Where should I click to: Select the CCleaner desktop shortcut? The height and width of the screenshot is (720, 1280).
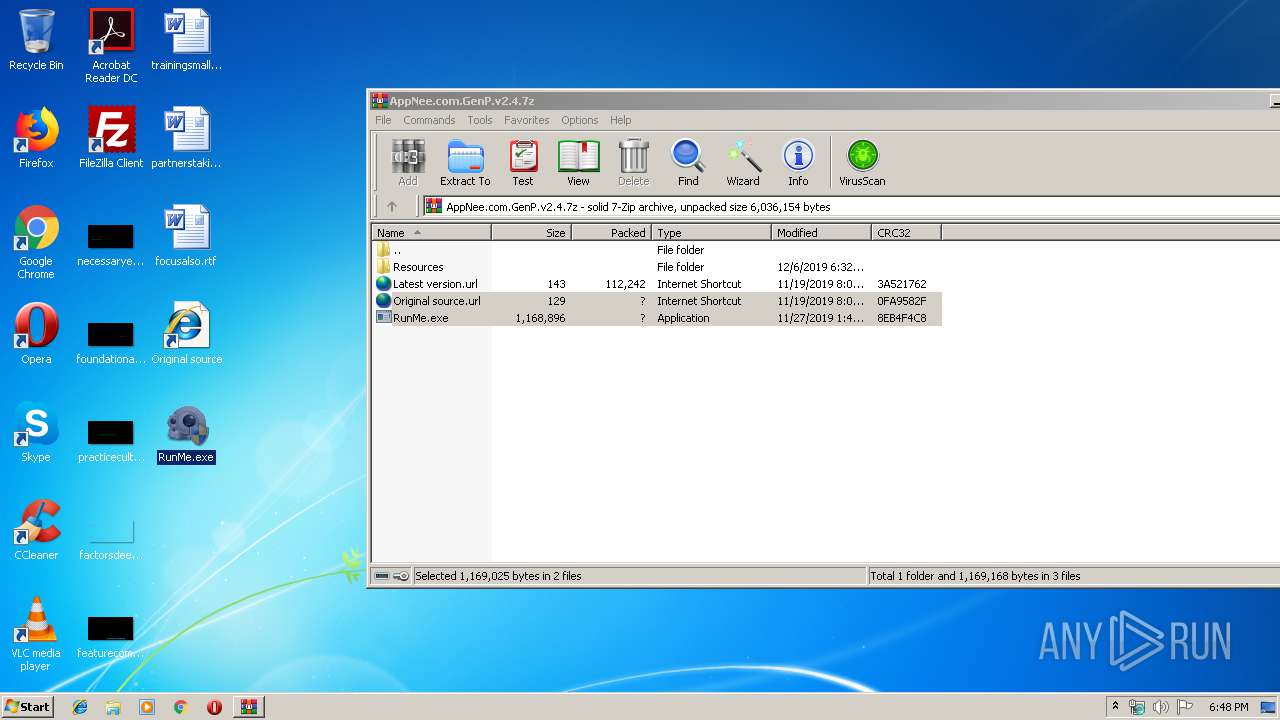coord(36,530)
